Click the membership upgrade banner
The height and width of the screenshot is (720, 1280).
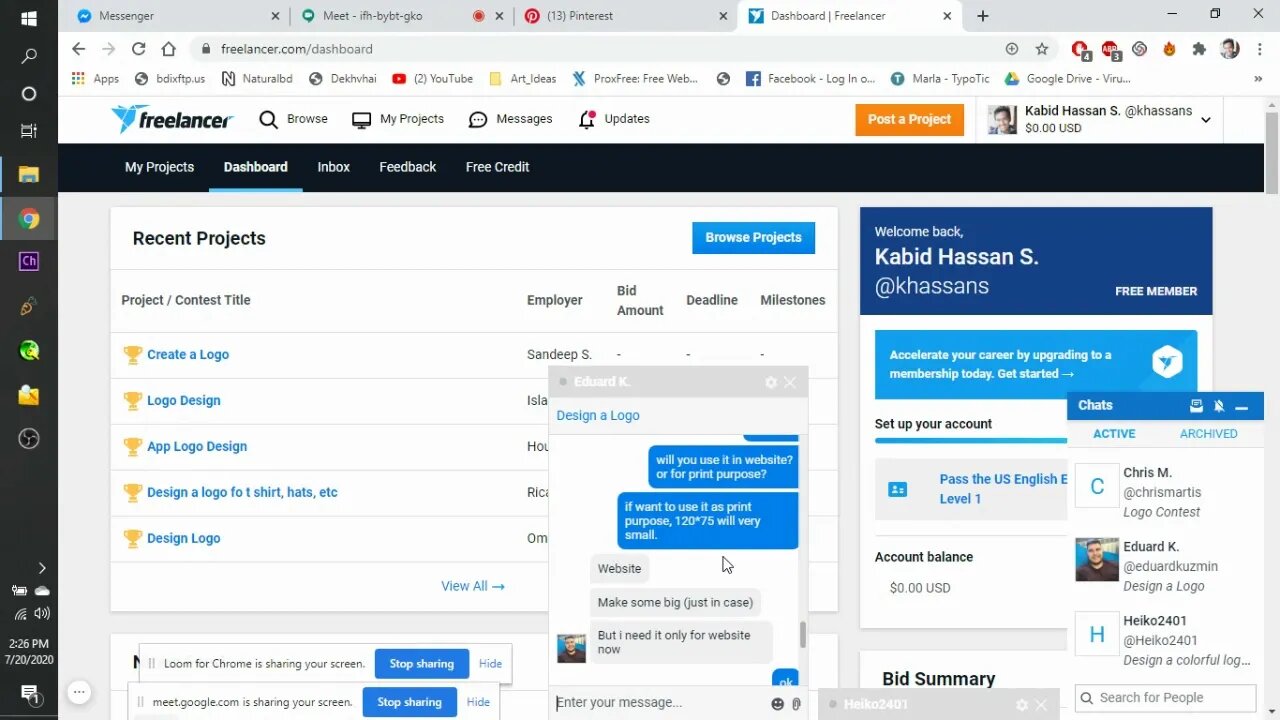[x=1035, y=364]
